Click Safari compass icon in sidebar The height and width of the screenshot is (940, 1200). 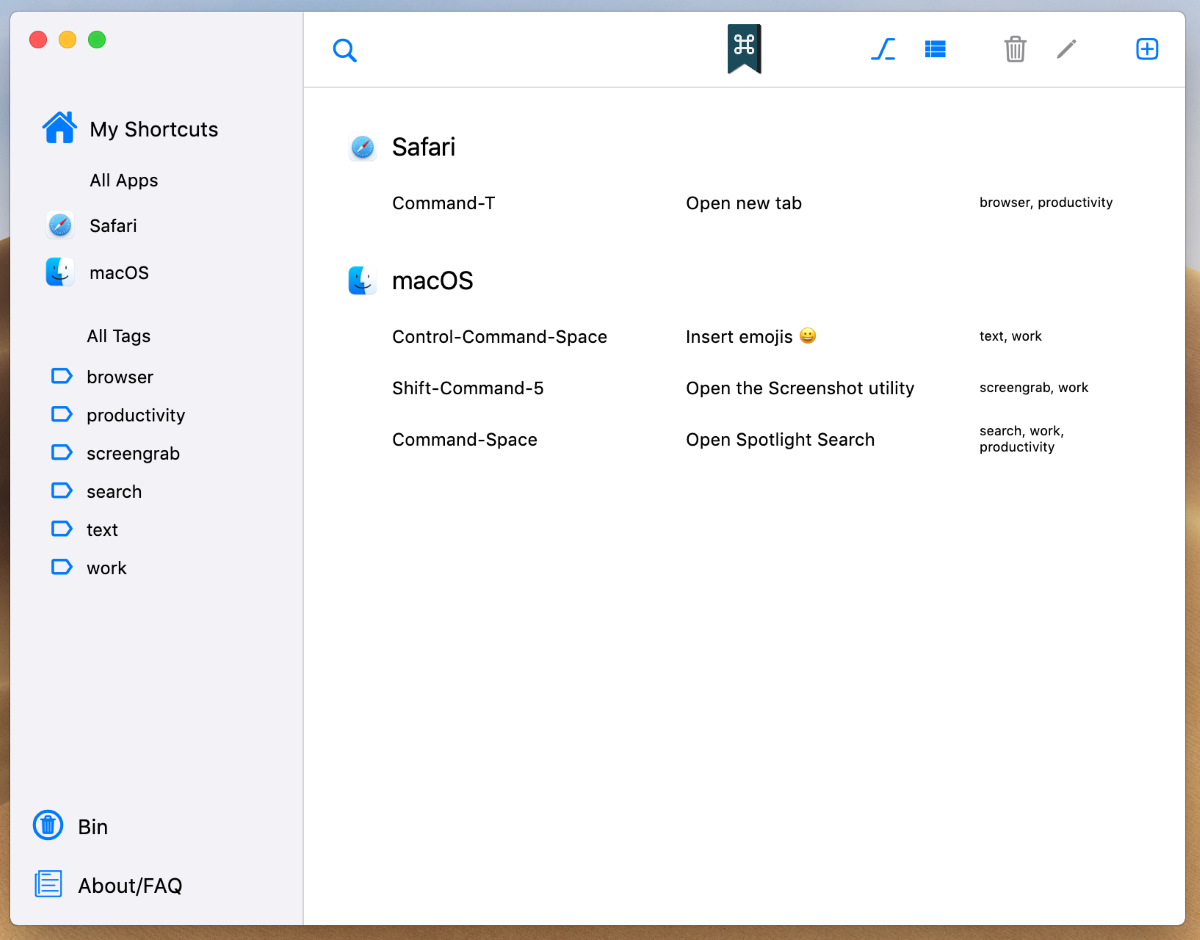pyautogui.click(x=60, y=225)
